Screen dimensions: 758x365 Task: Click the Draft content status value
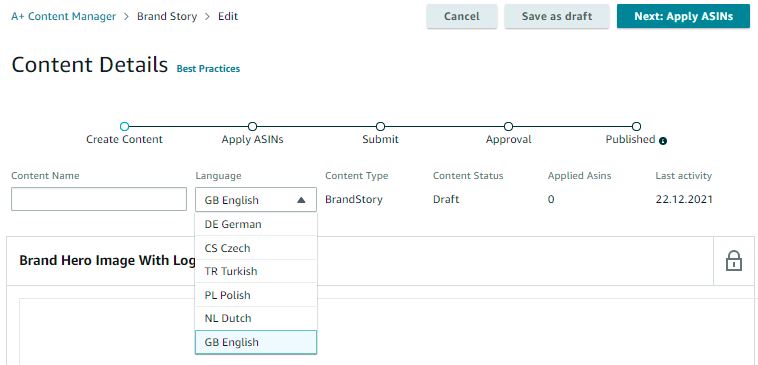(x=446, y=199)
